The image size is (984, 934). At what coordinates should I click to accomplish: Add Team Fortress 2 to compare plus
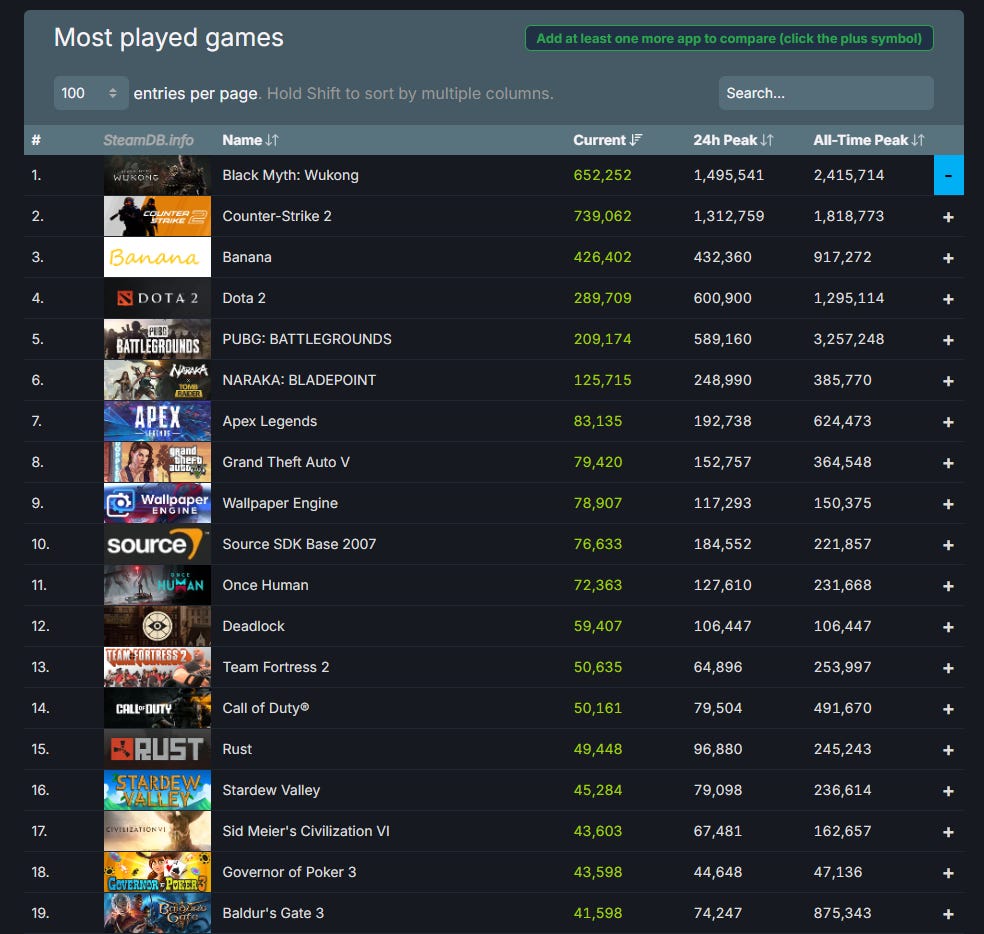pos(948,668)
